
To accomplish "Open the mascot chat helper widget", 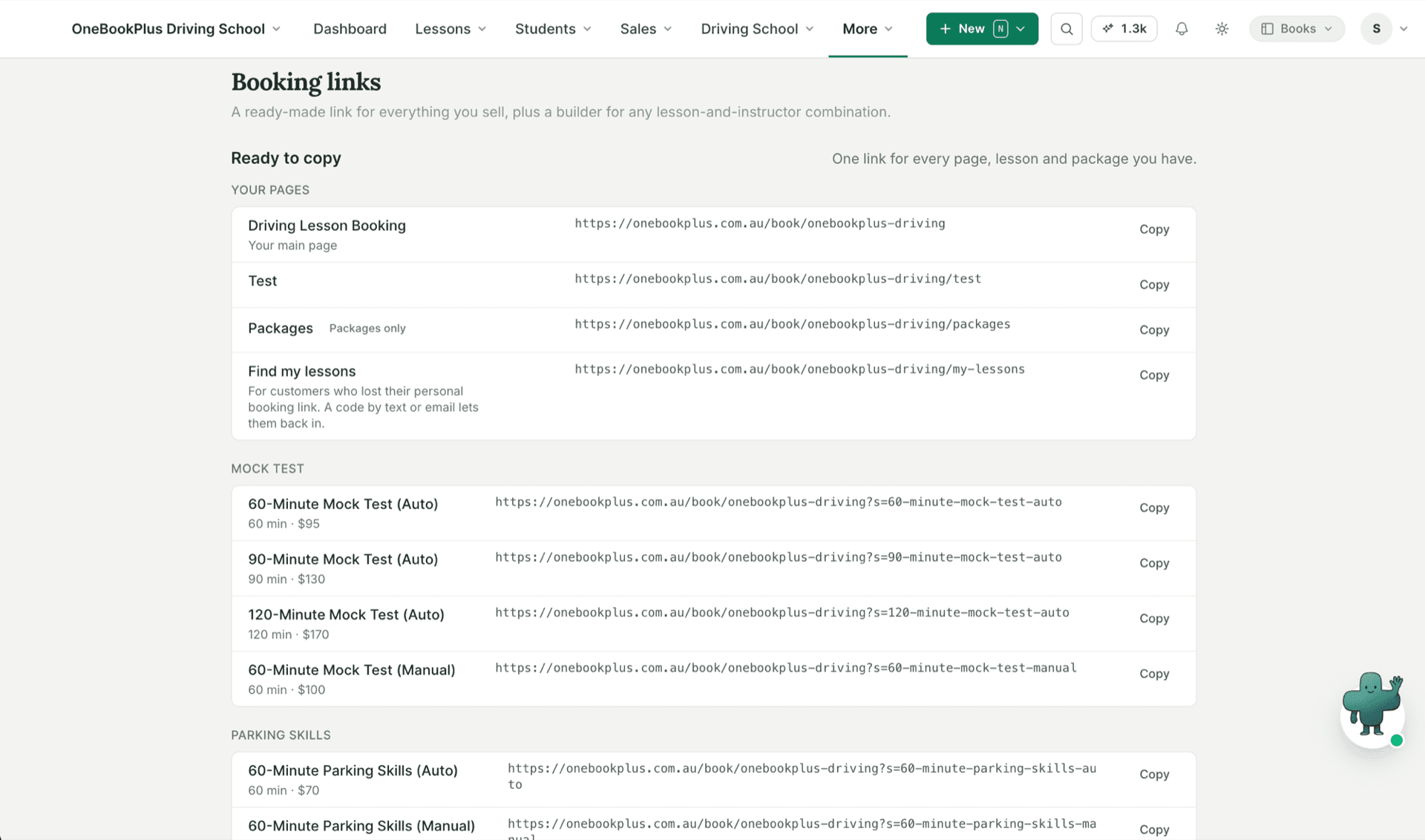I will point(1372,709).
